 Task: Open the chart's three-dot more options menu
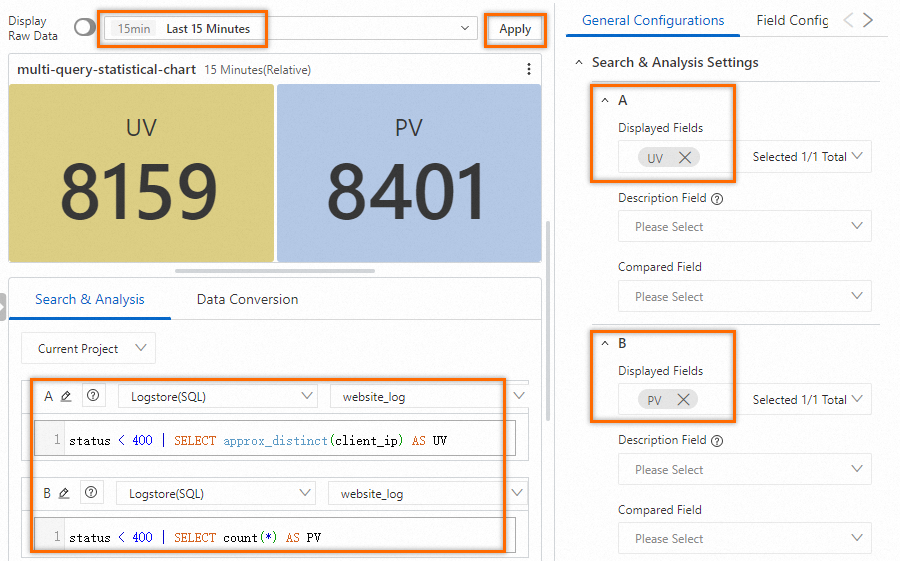click(x=529, y=69)
